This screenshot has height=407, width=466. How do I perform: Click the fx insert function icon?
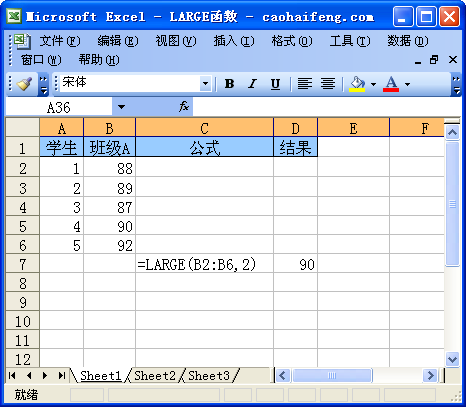184,107
